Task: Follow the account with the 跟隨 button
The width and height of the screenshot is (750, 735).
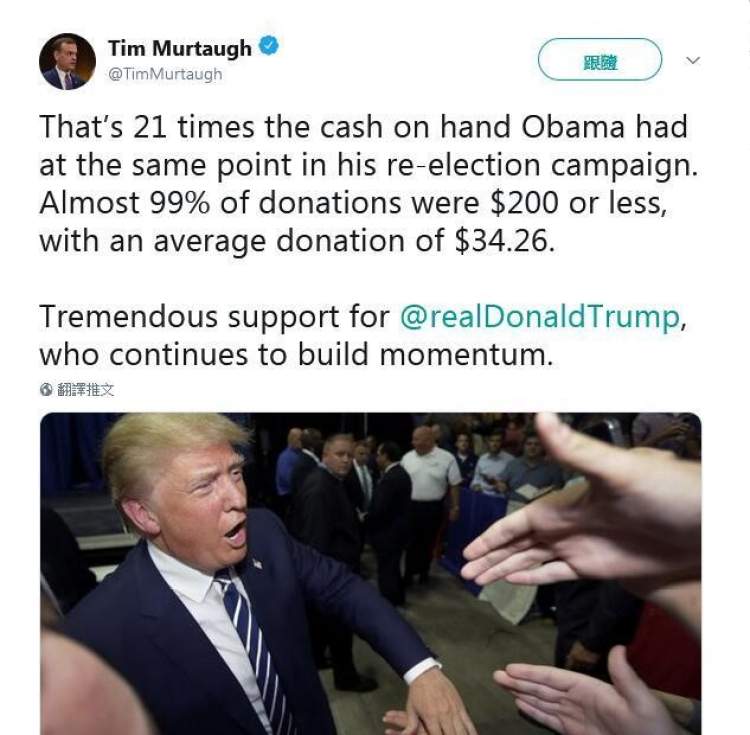Action: (x=600, y=59)
